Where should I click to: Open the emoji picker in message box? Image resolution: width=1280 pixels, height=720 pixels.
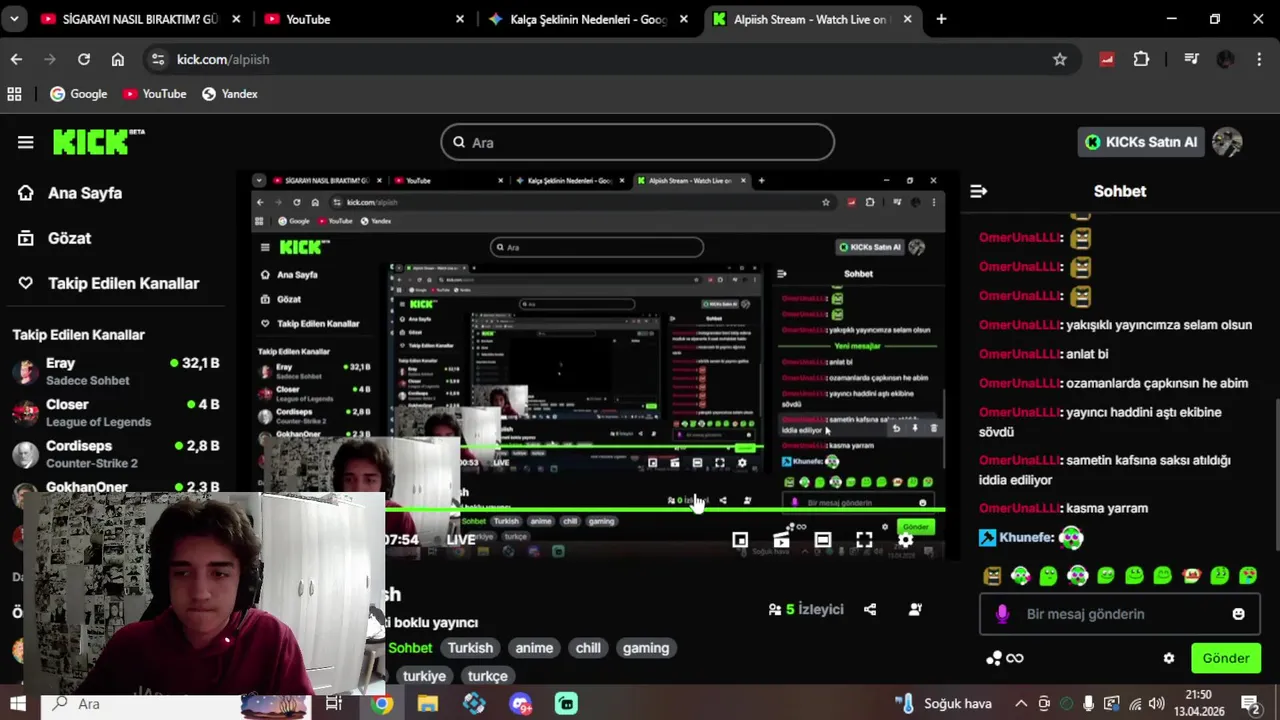coord(1238,614)
